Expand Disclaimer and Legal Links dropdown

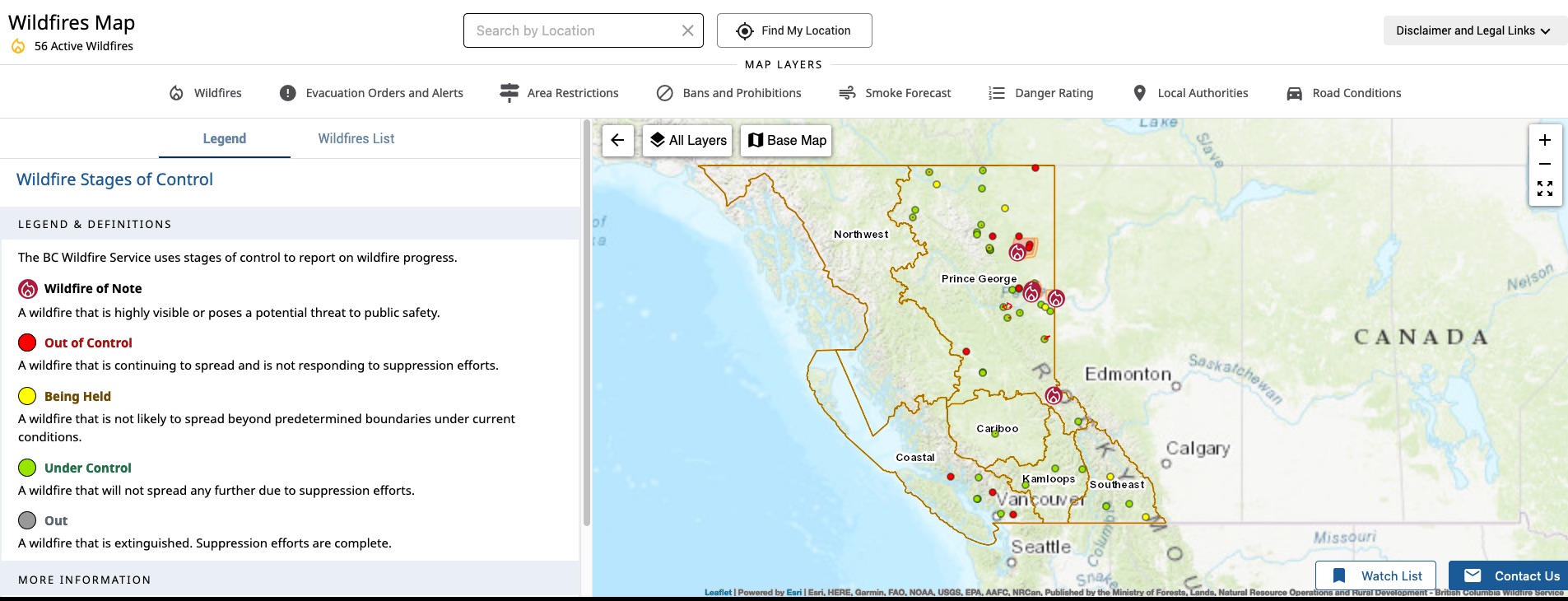coord(1473,30)
